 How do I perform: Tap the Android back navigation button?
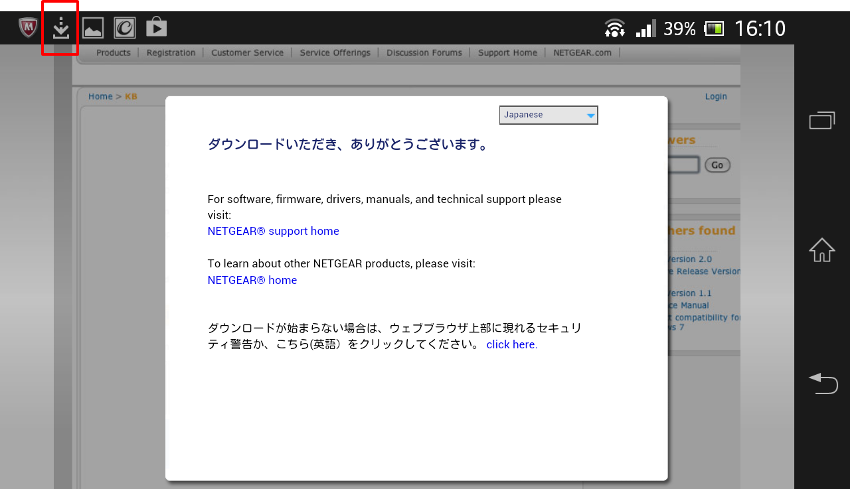pos(823,383)
